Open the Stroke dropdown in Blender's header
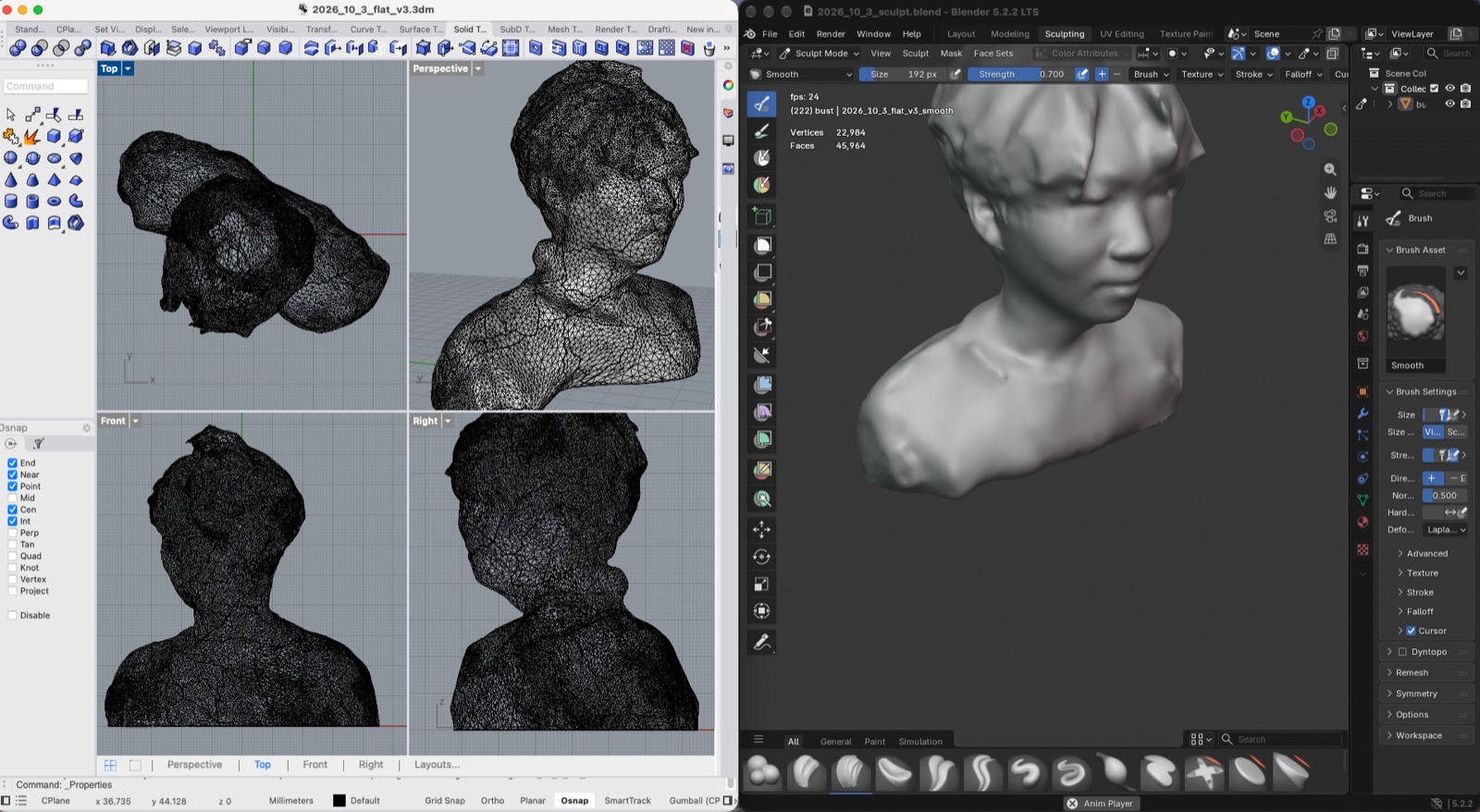1480x812 pixels. [1253, 74]
